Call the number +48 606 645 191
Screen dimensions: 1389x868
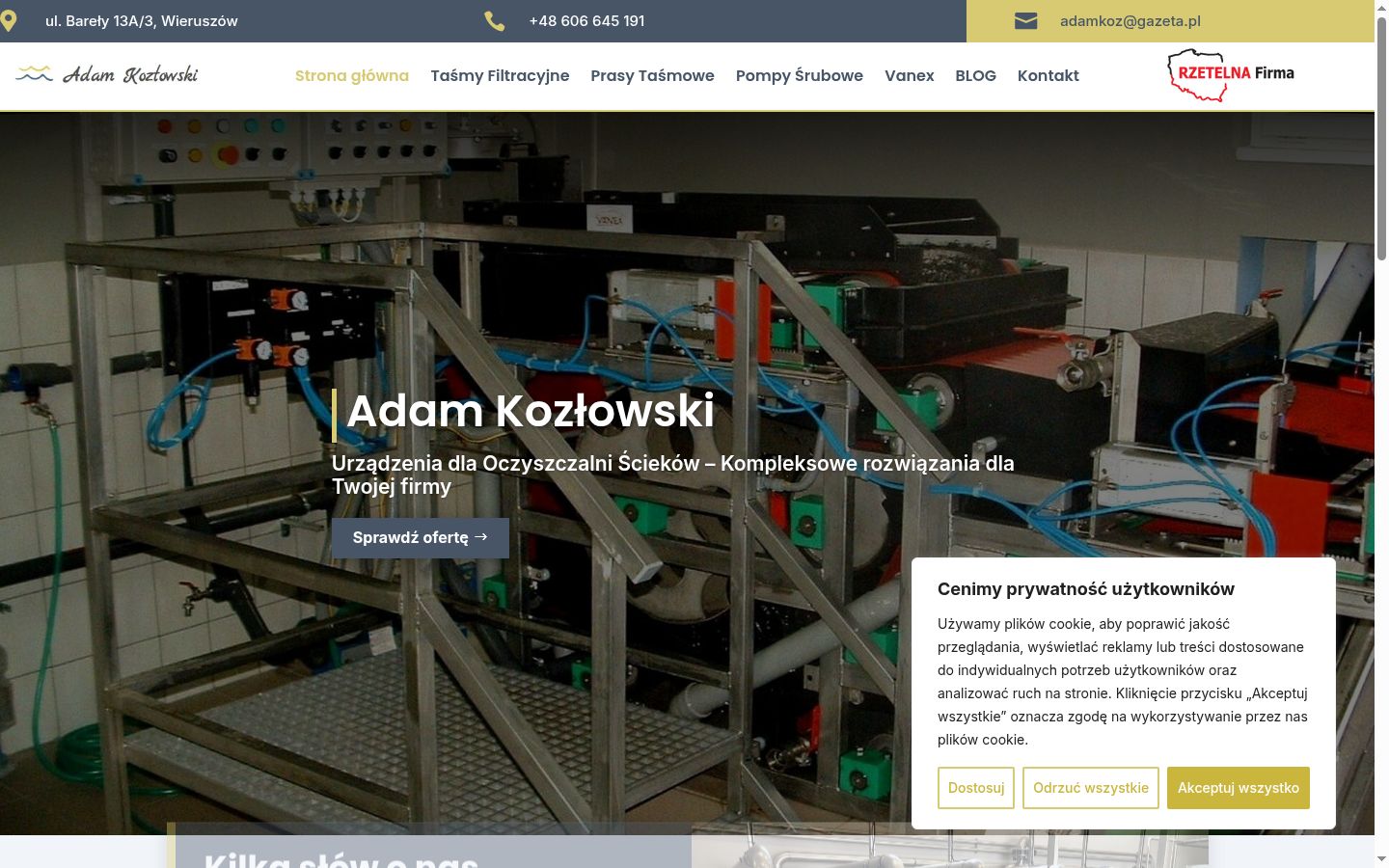click(x=586, y=21)
